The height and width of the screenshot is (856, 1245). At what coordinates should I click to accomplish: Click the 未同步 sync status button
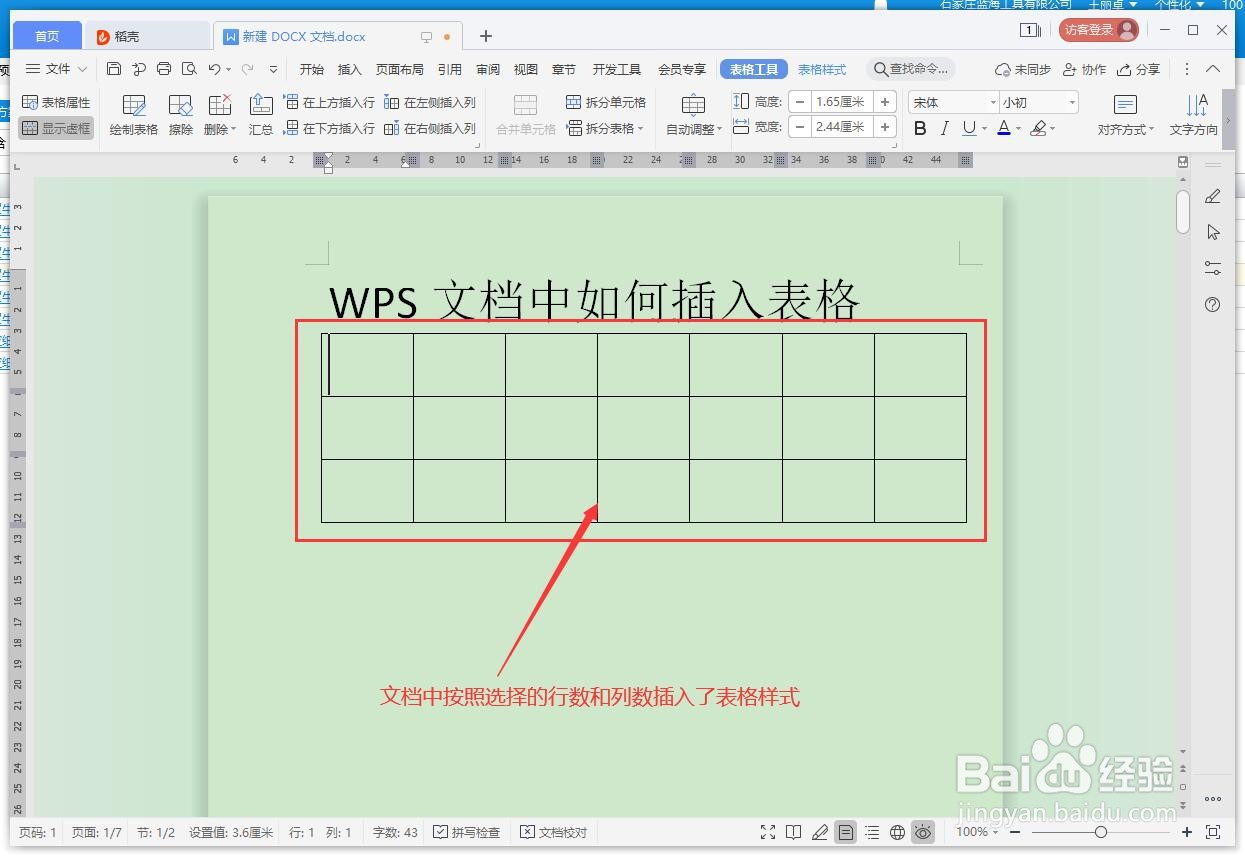click(x=1023, y=69)
